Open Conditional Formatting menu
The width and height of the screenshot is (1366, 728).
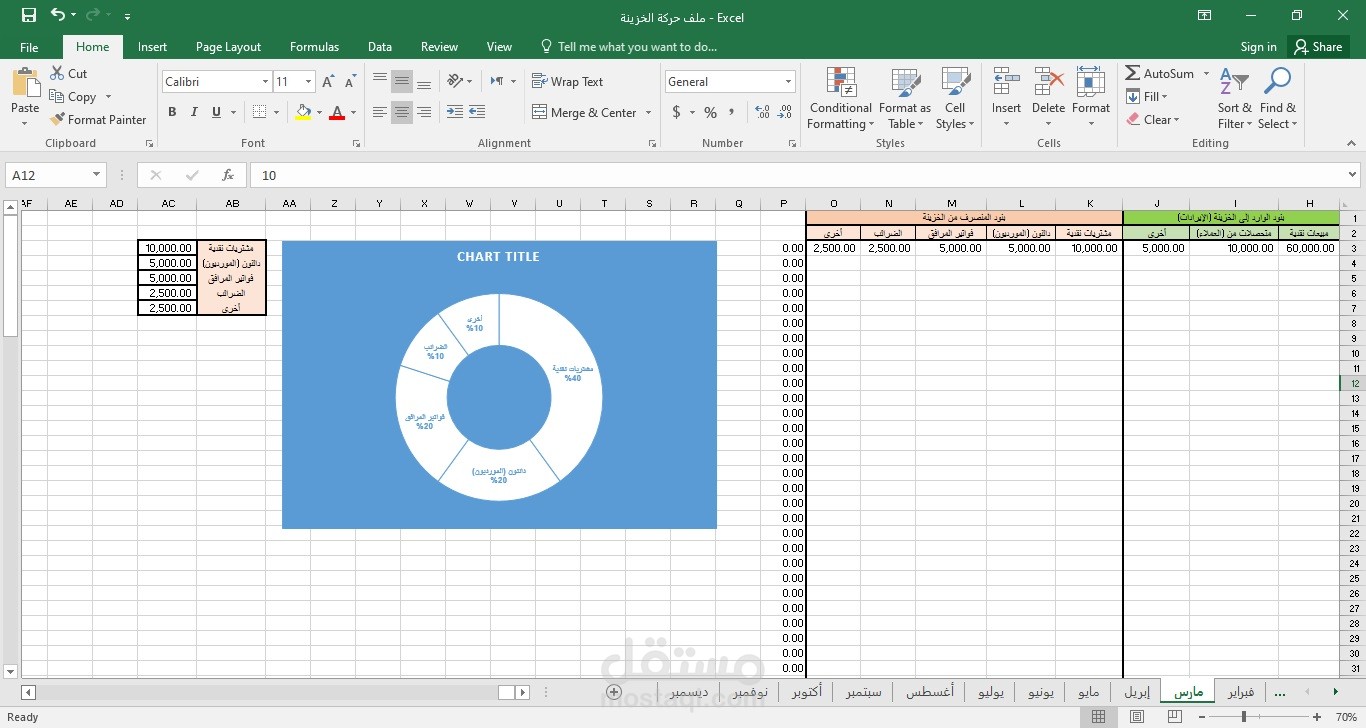pyautogui.click(x=841, y=98)
